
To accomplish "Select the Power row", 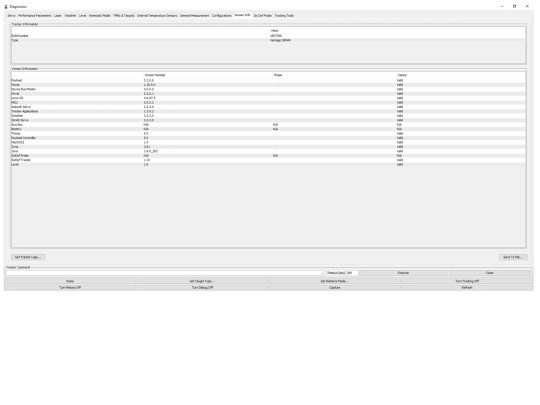I will tap(268, 85).
